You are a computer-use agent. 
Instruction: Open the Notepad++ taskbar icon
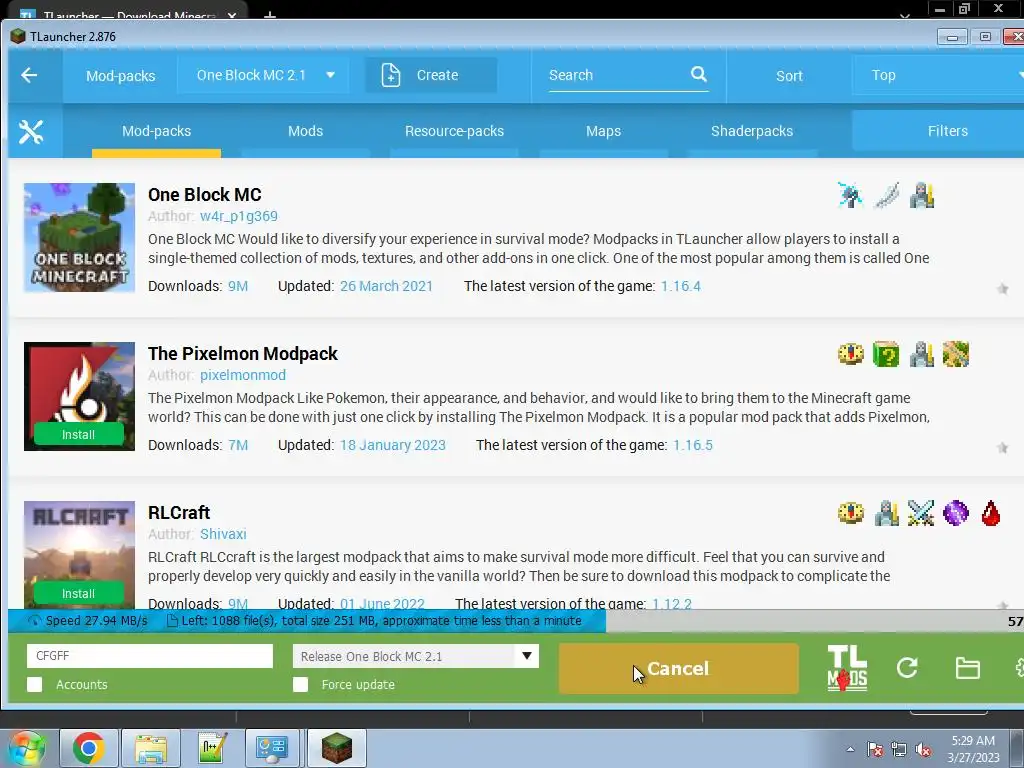click(x=213, y=748)
